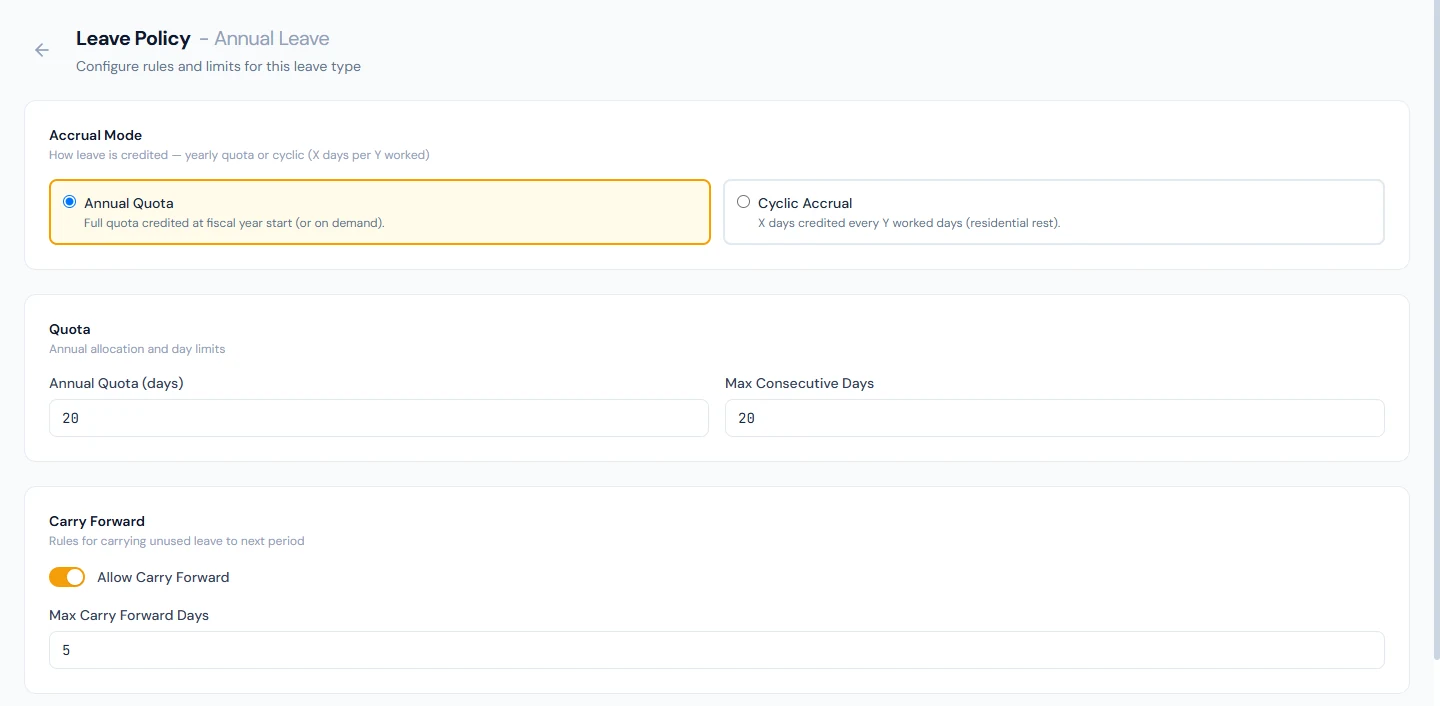Click the Allow Carry Forward label
This screenshot has height=706, width=1440.
163,577
